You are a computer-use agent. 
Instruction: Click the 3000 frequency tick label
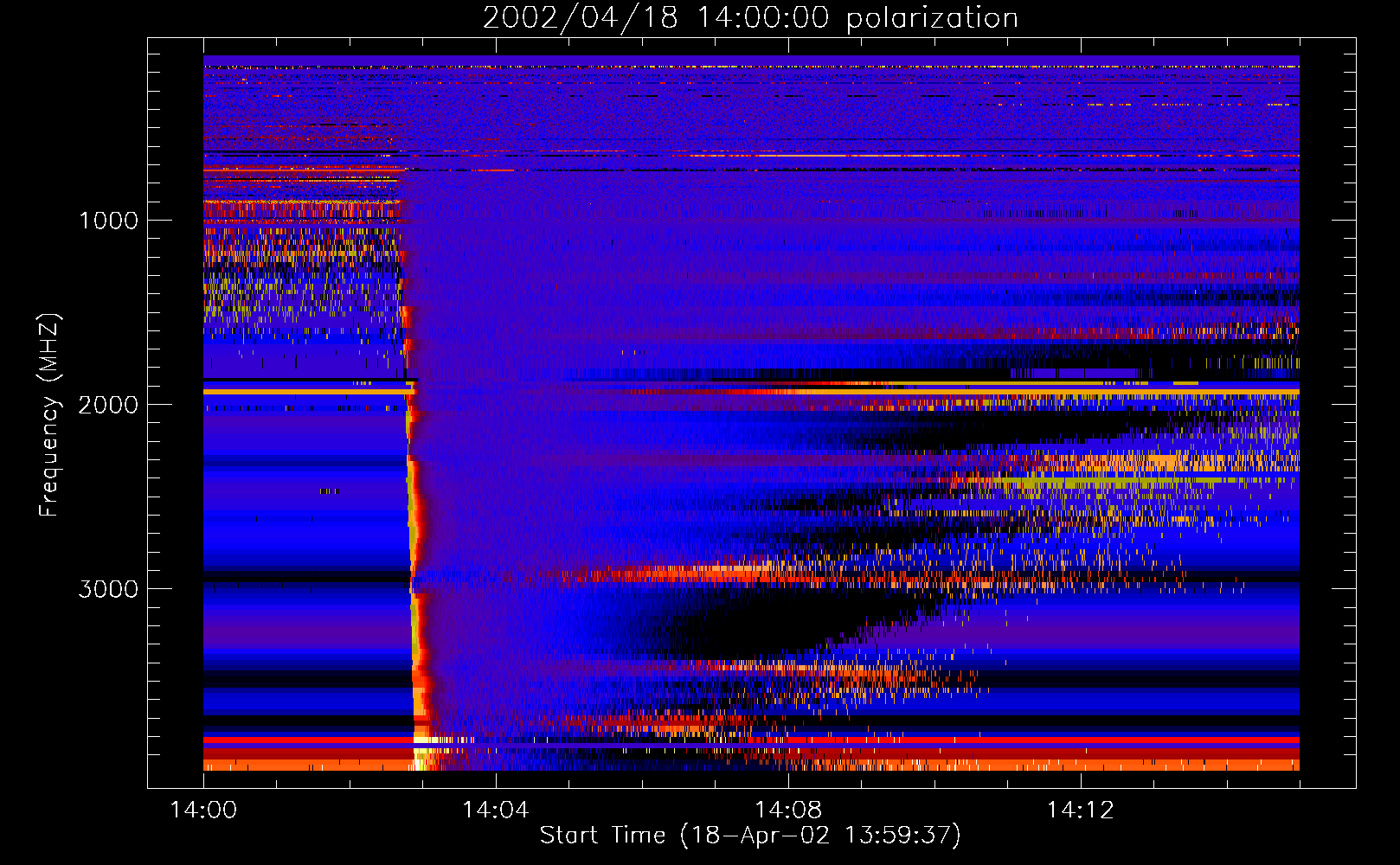pos(108,588)
